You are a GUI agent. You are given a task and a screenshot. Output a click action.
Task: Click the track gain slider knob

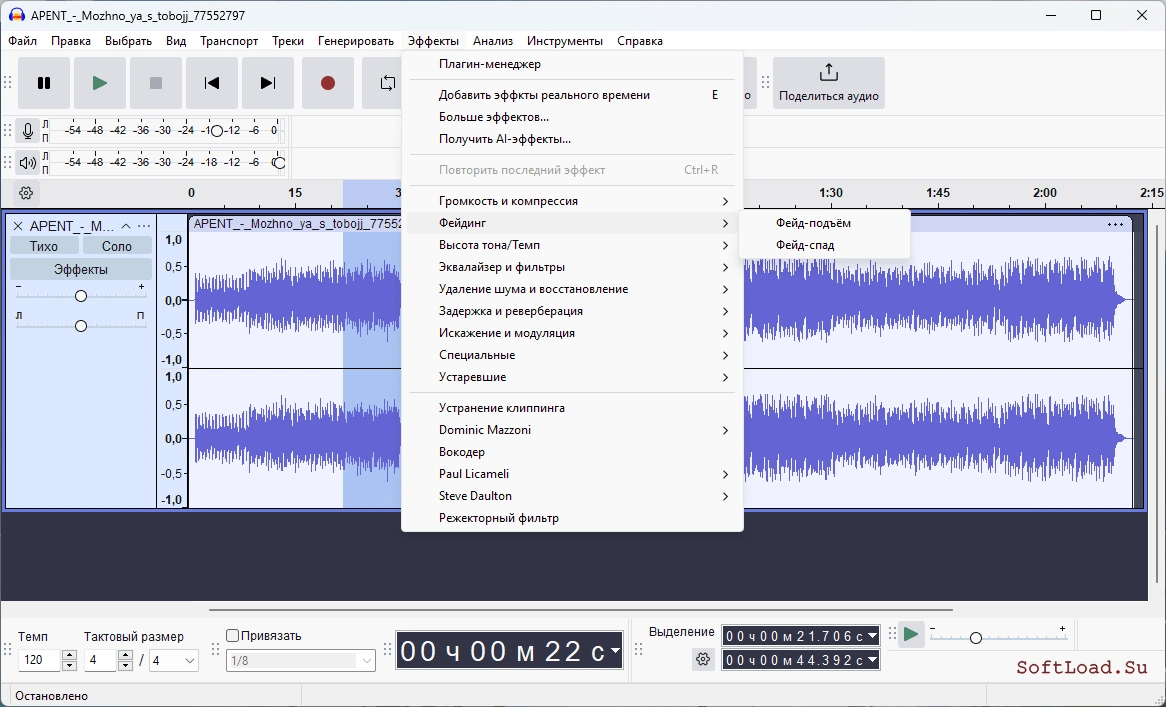(x=81, y=296)
